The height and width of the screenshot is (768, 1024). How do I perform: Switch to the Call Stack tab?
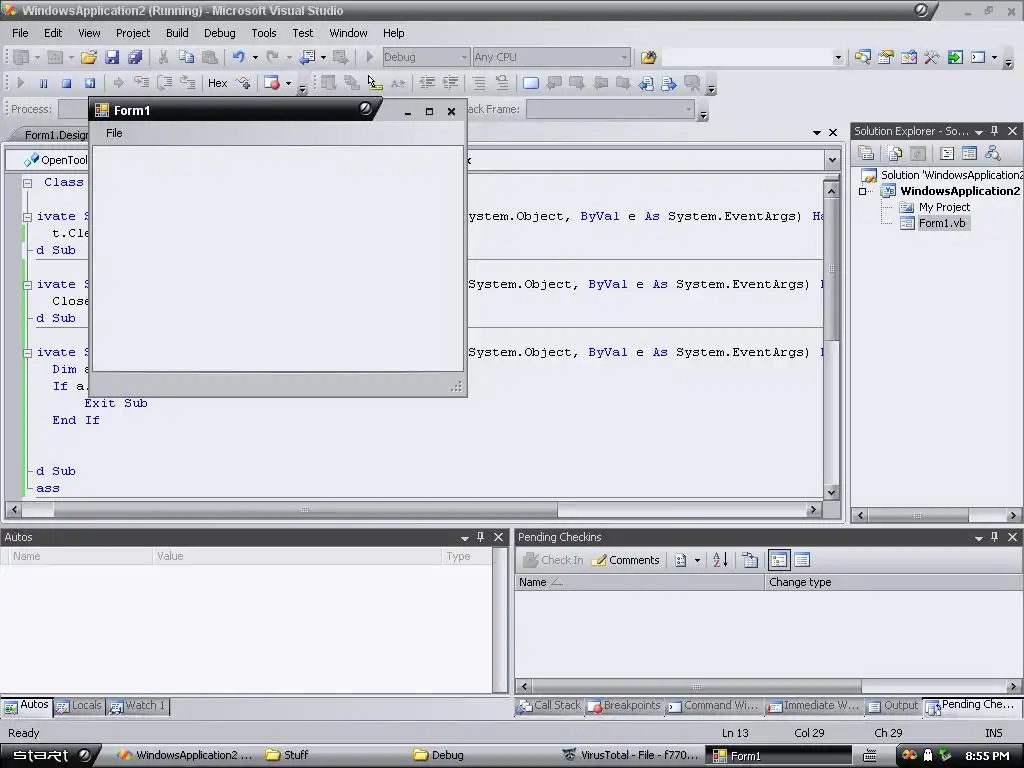(551, 706)
